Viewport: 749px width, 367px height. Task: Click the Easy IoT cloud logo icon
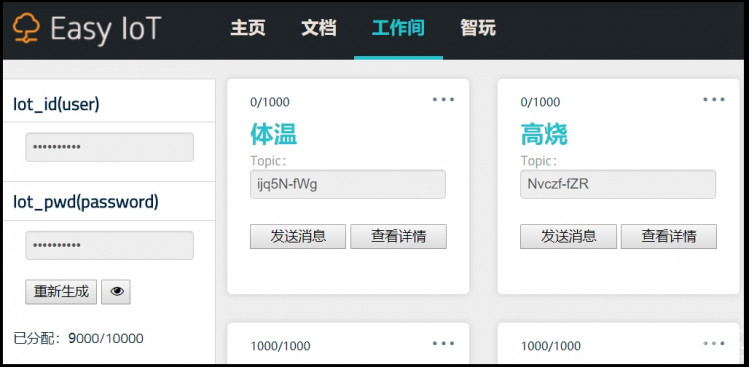pyautogui.click(x=26, y=28)
